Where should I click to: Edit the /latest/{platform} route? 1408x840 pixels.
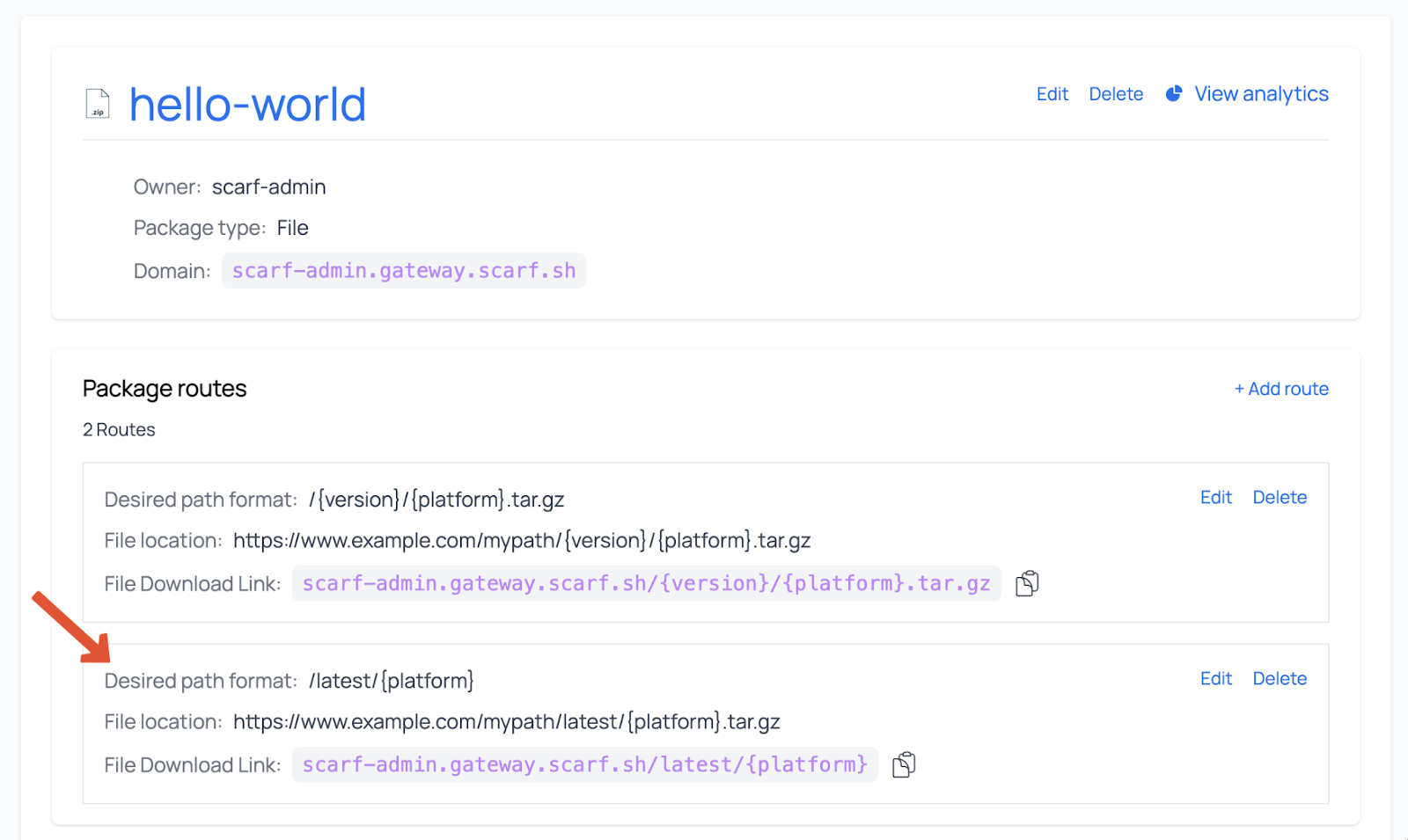(x=1215, y=679)
